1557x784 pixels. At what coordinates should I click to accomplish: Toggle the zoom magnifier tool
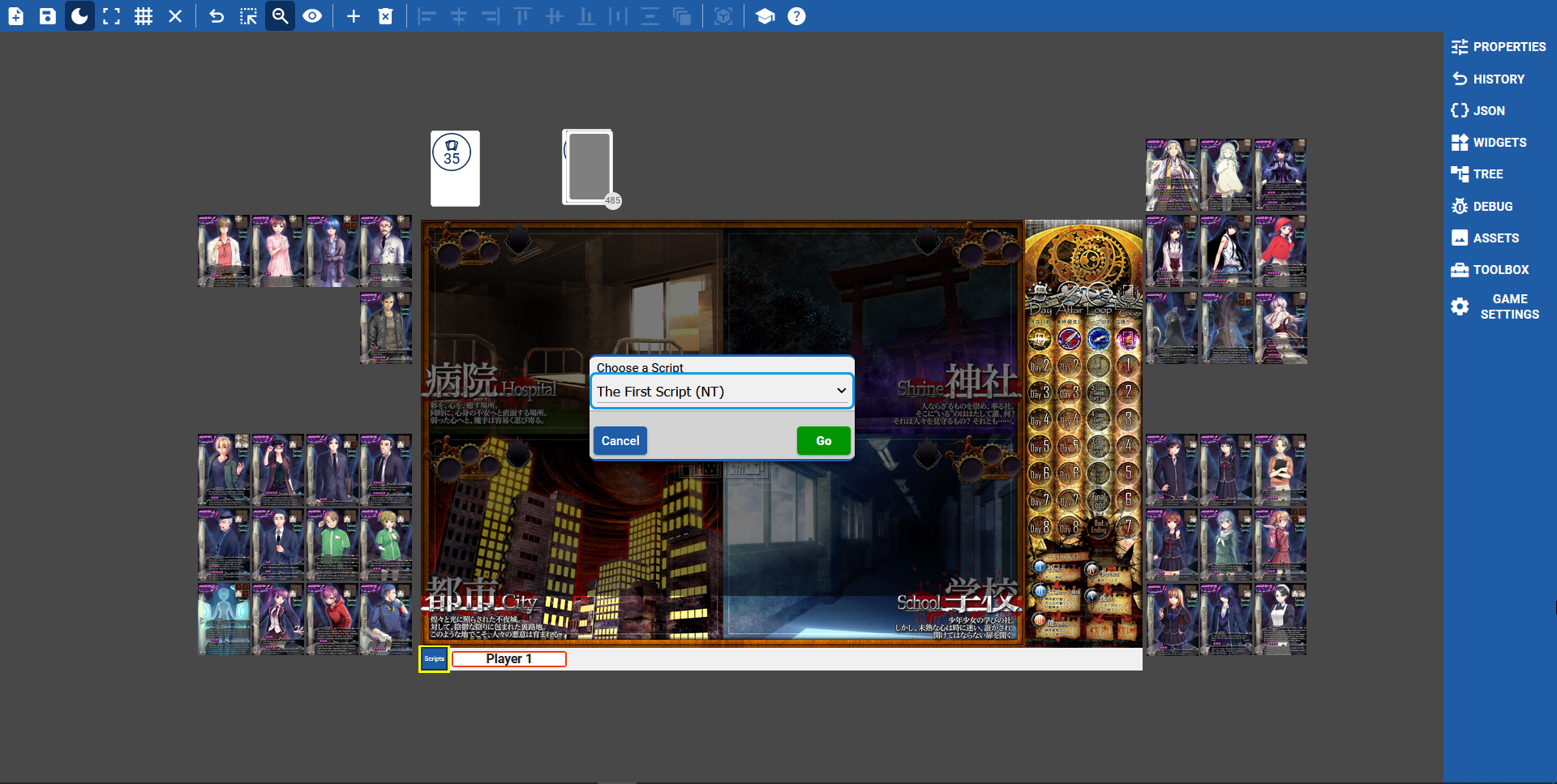(x=280, y=16)
